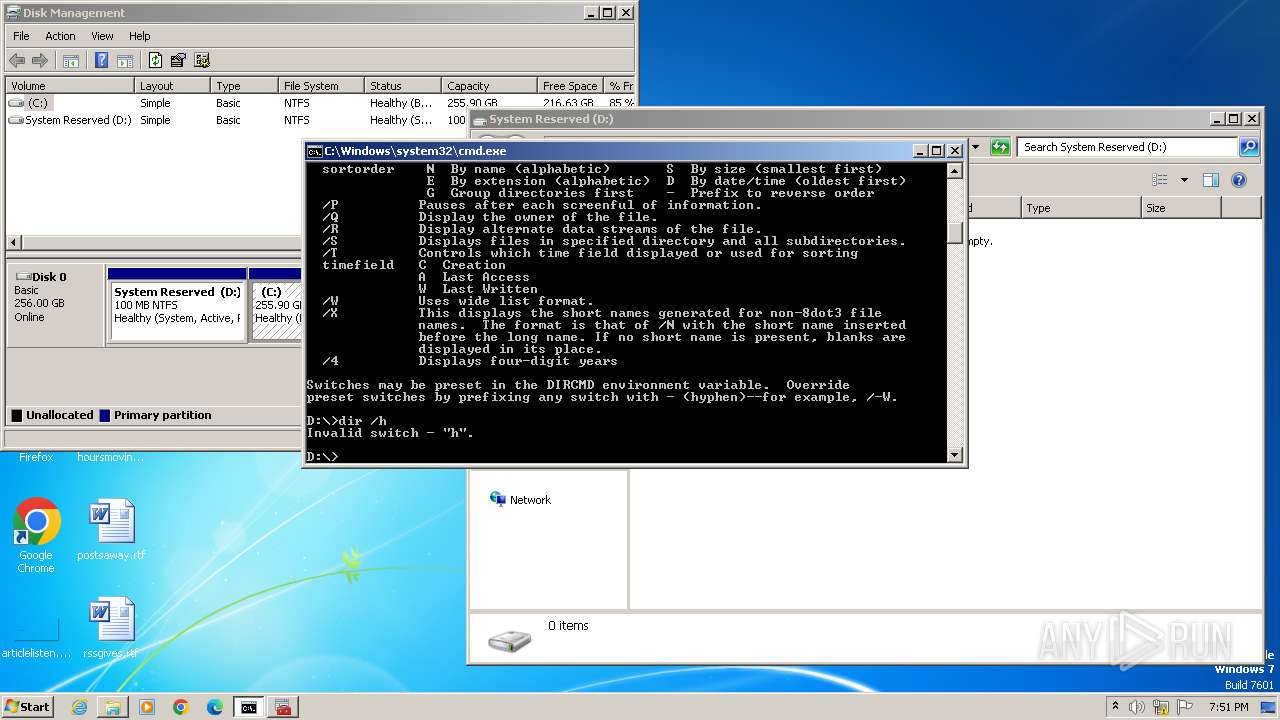Click the Change your view icon in Explorer
The height and width of the screenshot is (720, 1280).
pos(1160,180)
